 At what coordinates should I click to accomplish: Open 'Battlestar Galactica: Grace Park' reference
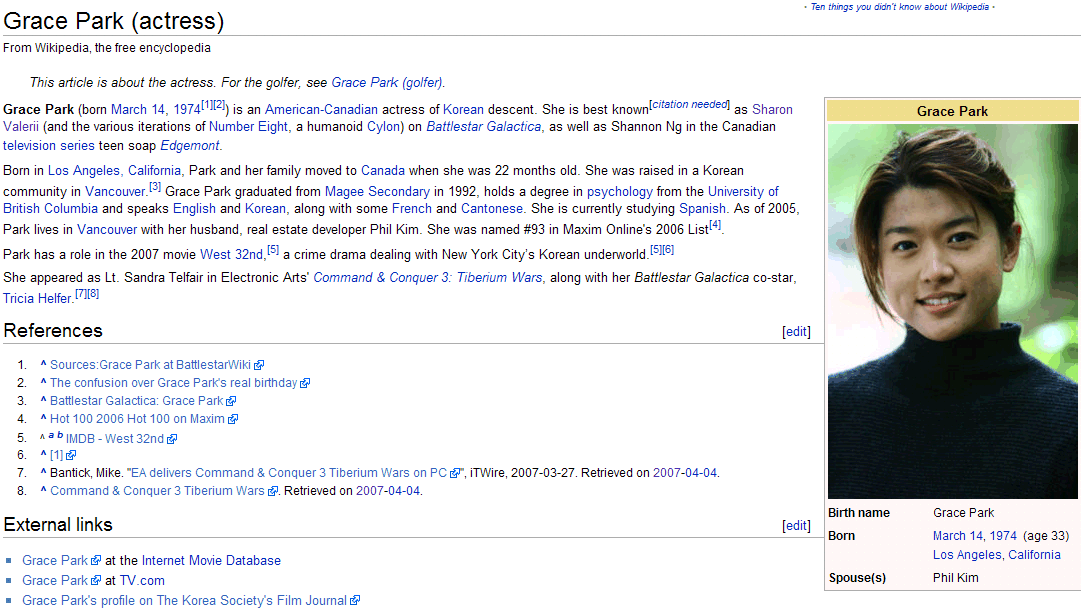[137, 401]
